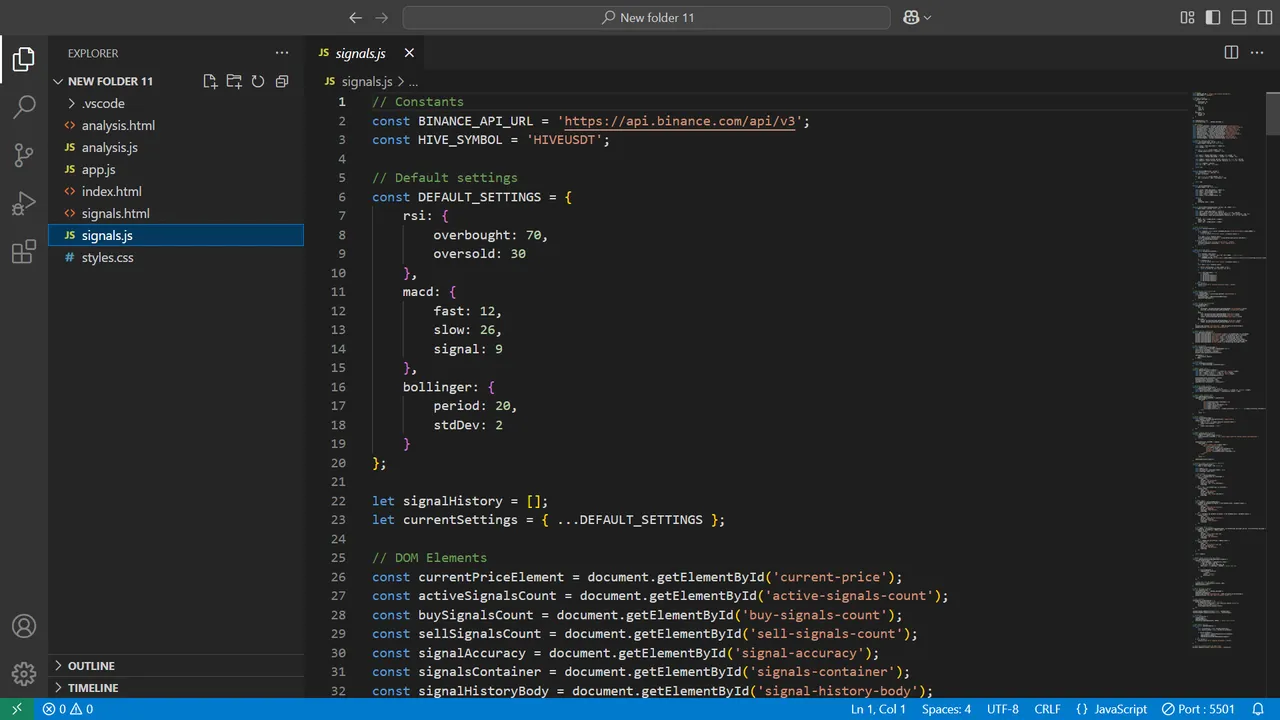Open the Copilot chat icon

tap(911, 17)
